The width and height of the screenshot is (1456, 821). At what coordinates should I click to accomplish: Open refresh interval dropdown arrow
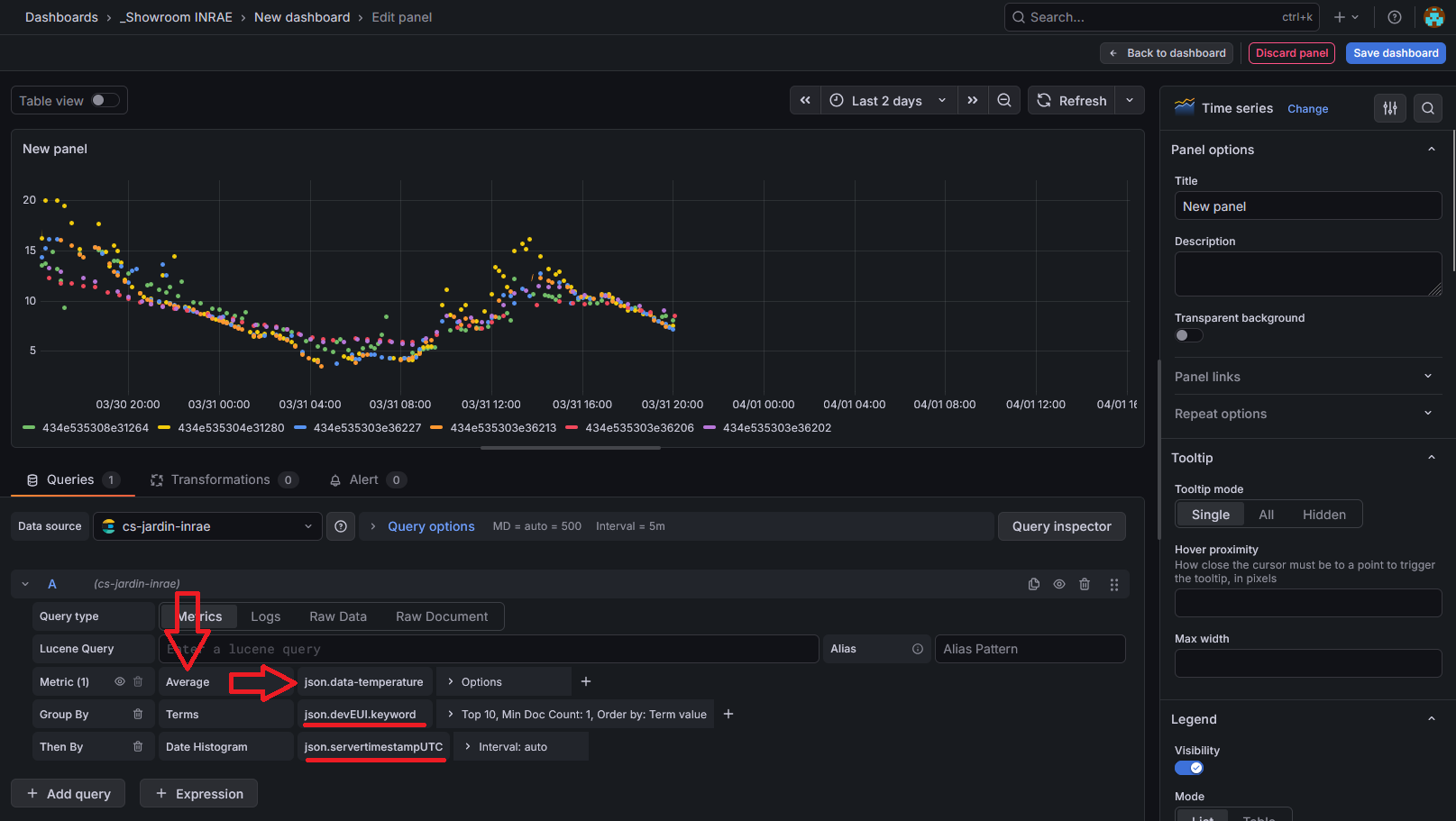[x=1130, y=100]
